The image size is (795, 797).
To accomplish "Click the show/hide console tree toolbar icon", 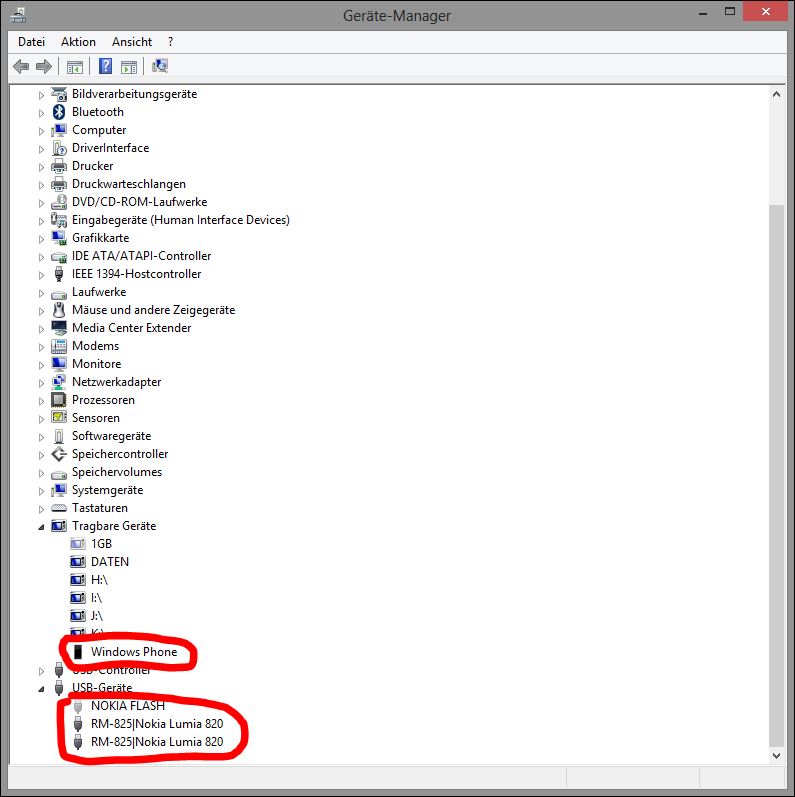I will click(75, 67).
